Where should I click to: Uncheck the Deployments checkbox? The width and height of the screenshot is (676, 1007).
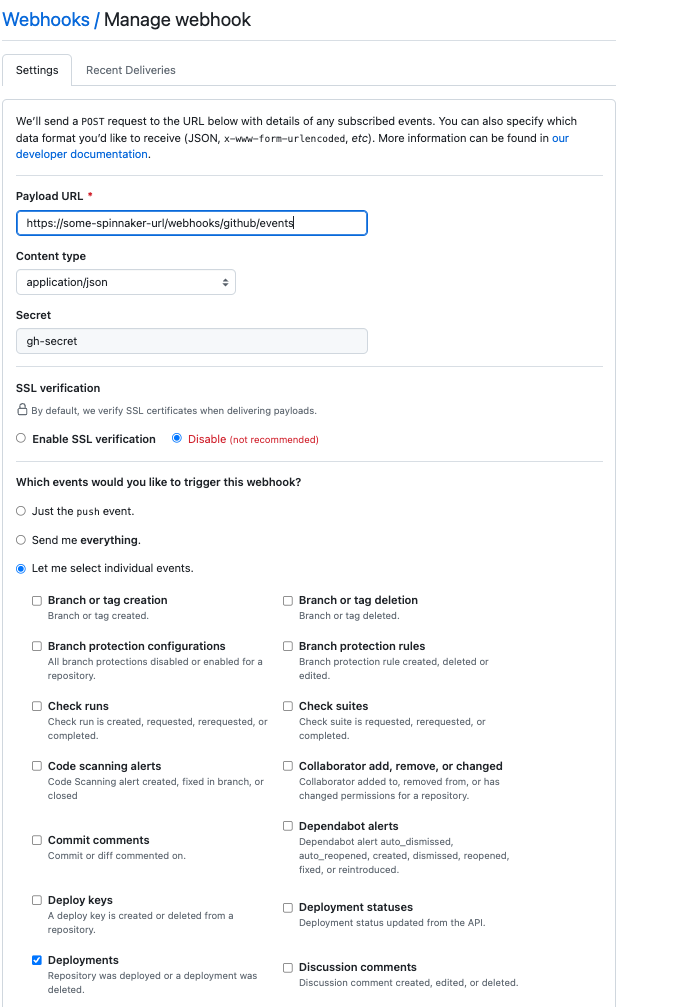38,961
